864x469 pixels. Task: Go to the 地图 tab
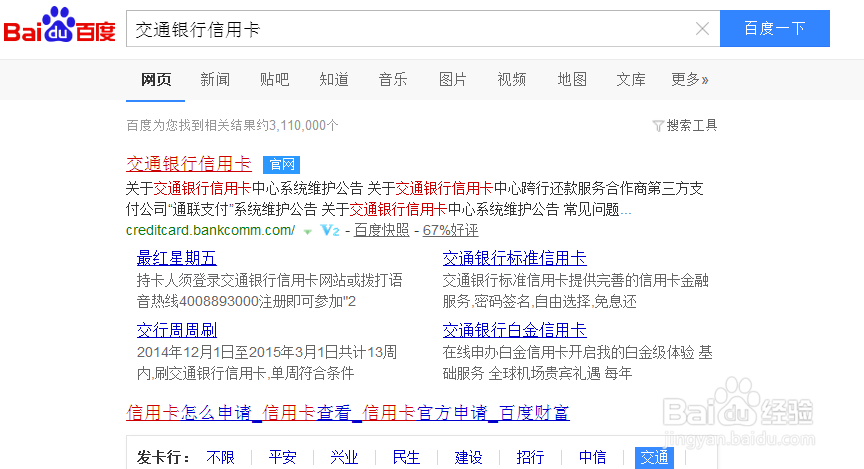pos(572,80)
